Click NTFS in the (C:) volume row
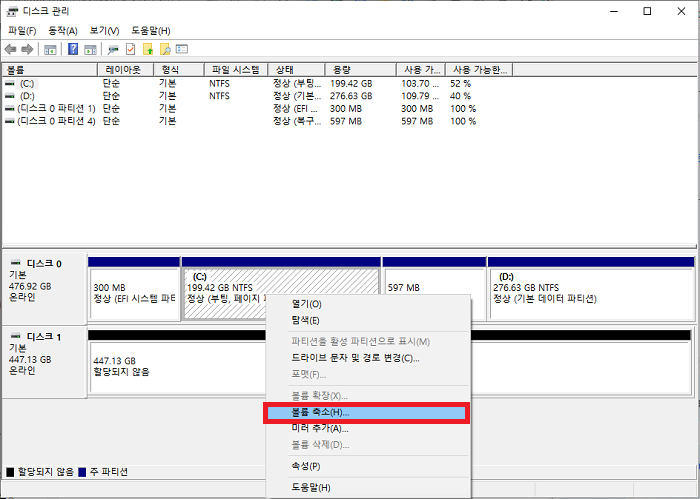The height and width of the screenshot is (499, 700). coord(219,83)
